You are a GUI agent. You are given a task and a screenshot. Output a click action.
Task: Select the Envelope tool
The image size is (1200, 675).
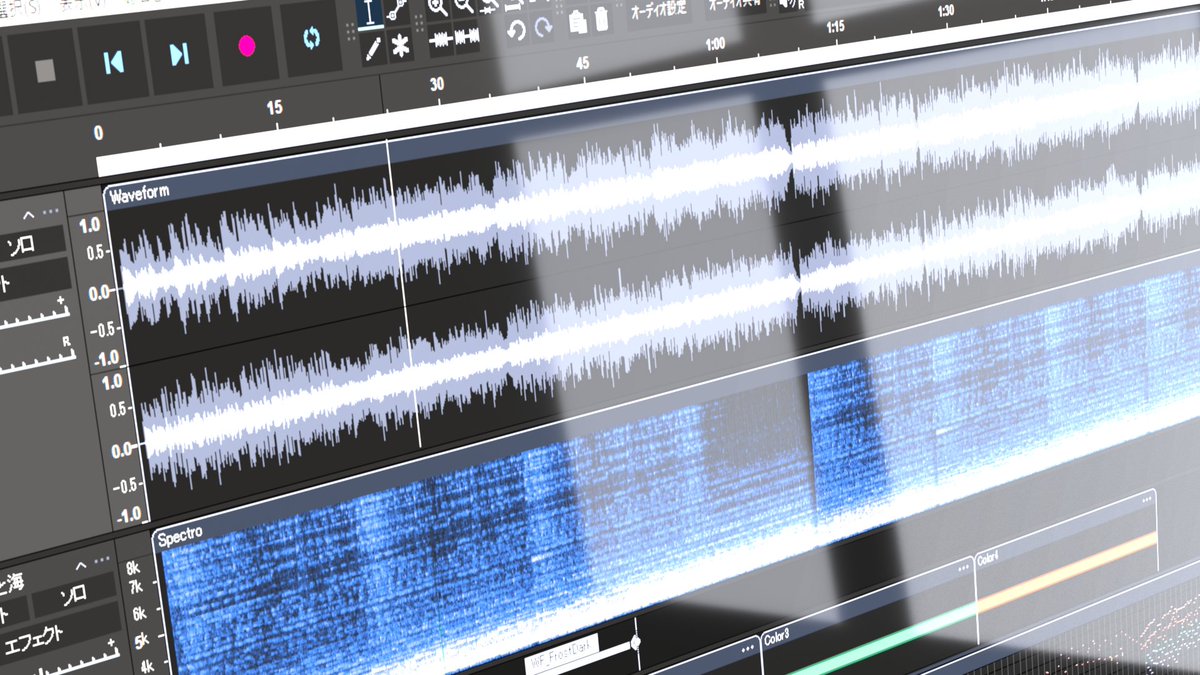pos(397,12)
